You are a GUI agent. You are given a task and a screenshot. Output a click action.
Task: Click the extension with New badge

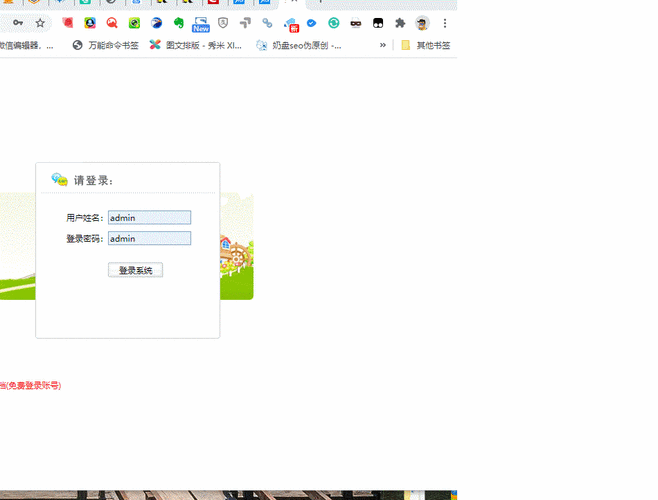[x=201, y=23]
